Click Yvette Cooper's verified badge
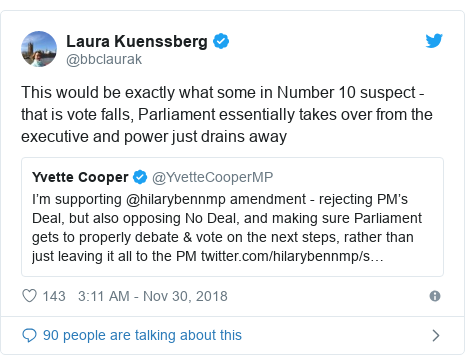The width and height of the screenshot is (465, 364). (x=140, y=177)
